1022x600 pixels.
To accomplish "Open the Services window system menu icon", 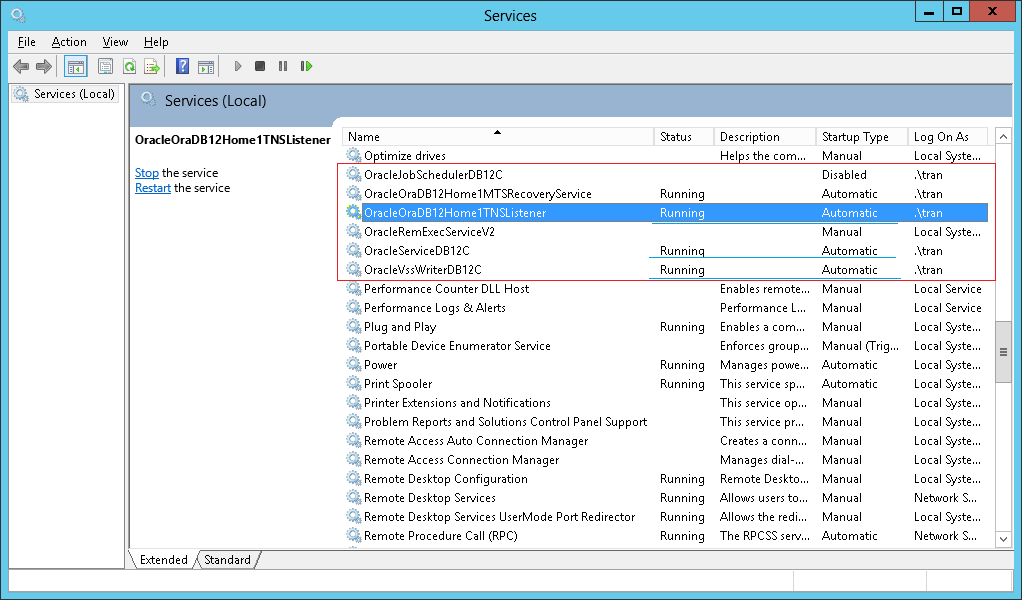I will tap(18, 14).
